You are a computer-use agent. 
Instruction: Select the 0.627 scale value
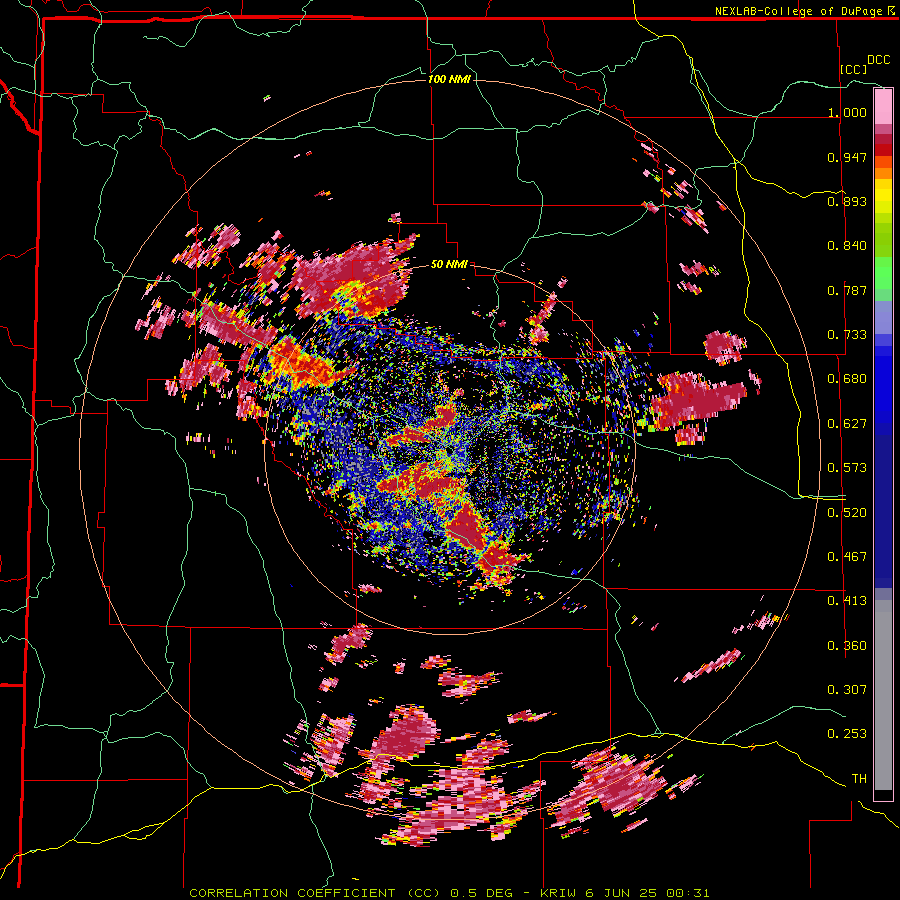(847, 424)
